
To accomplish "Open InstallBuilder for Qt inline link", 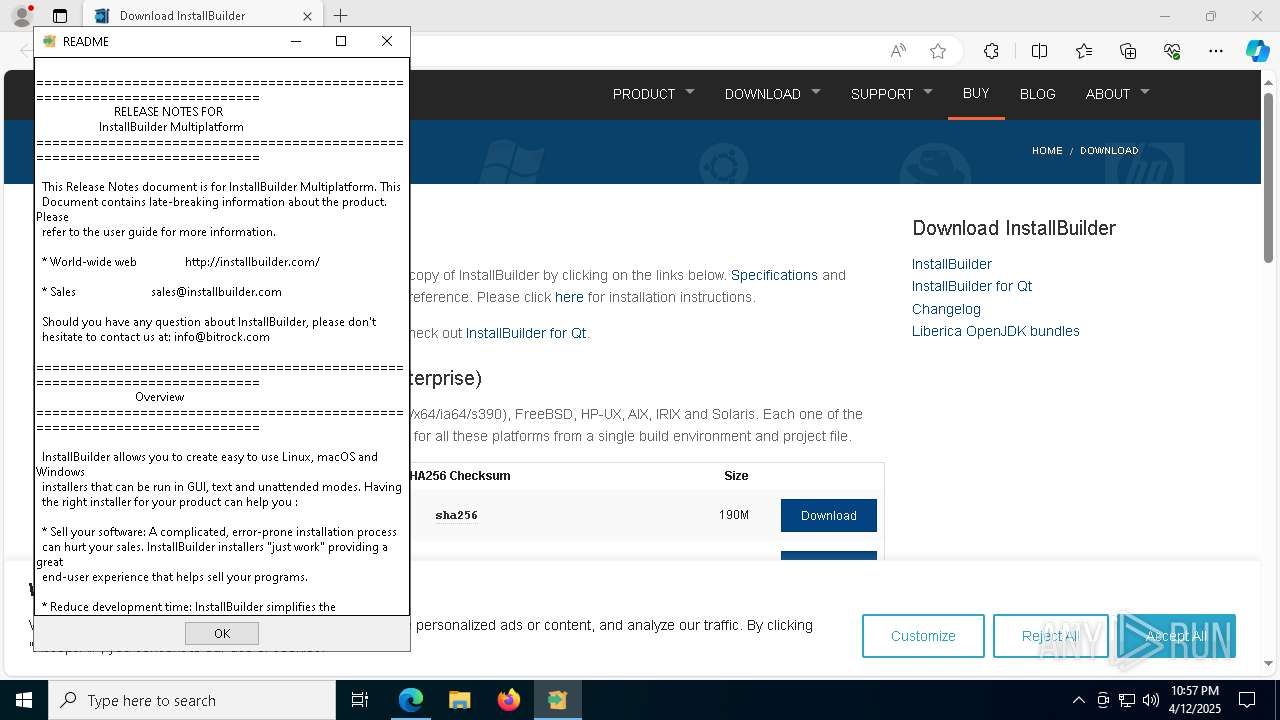I will point(526,333).
